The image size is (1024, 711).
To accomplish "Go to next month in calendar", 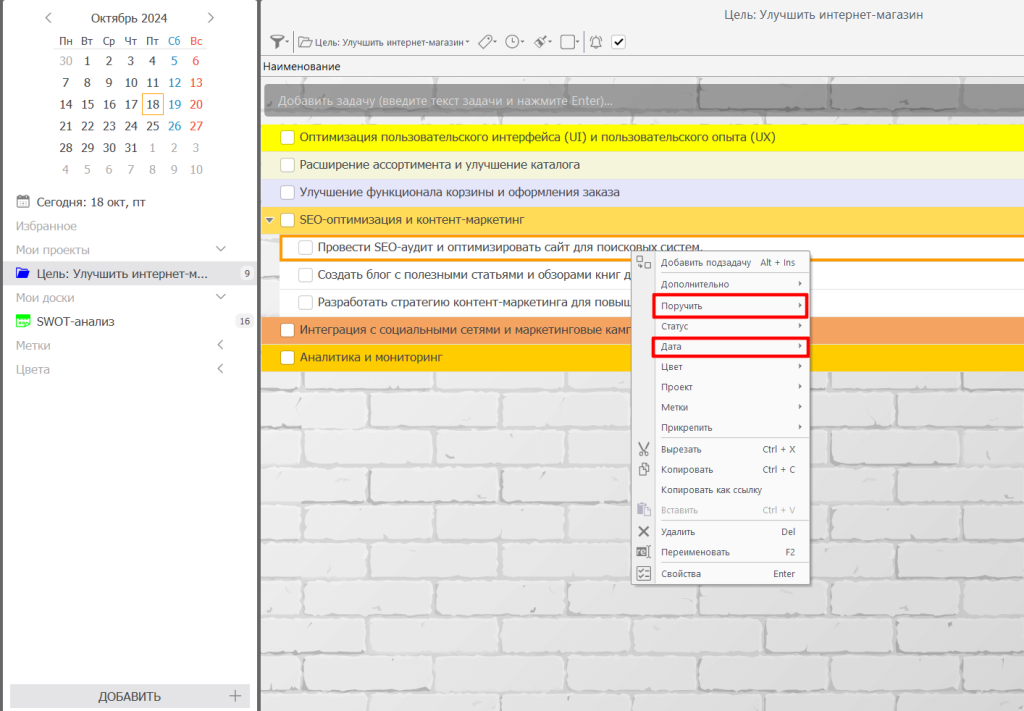I will pyautogui.click(x=210, y=18).
